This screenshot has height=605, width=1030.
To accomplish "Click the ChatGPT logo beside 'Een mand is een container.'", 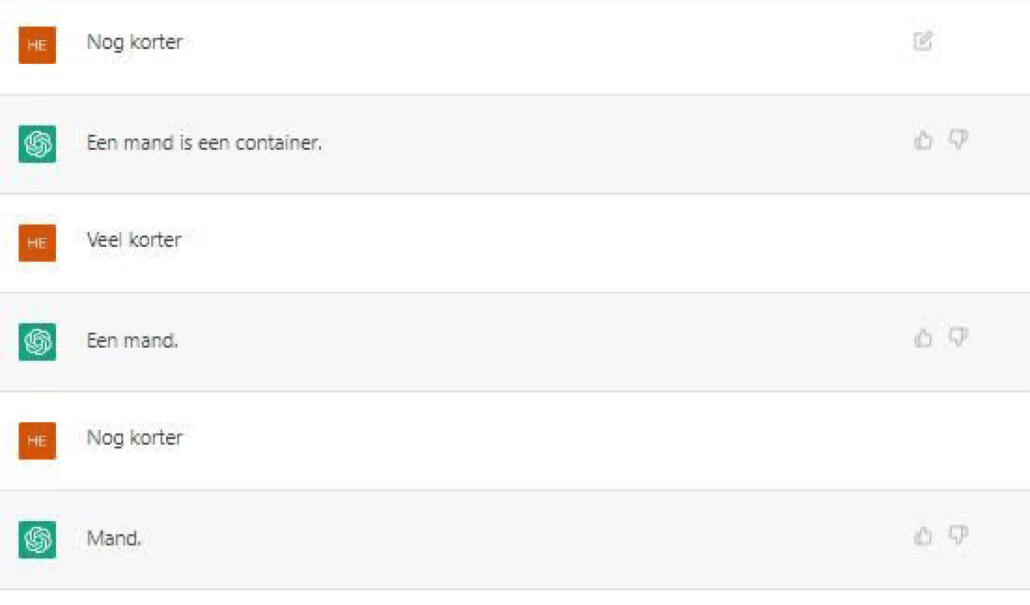I will pyautogui.click(x=38, y=144).
